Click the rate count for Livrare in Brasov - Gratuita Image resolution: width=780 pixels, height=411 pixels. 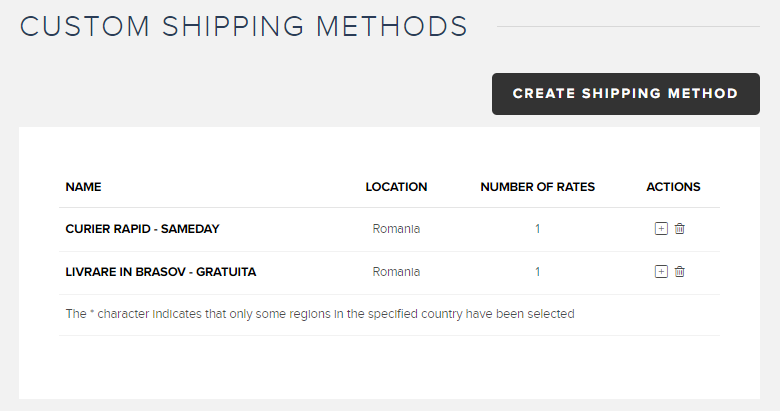tap(537, 272)
